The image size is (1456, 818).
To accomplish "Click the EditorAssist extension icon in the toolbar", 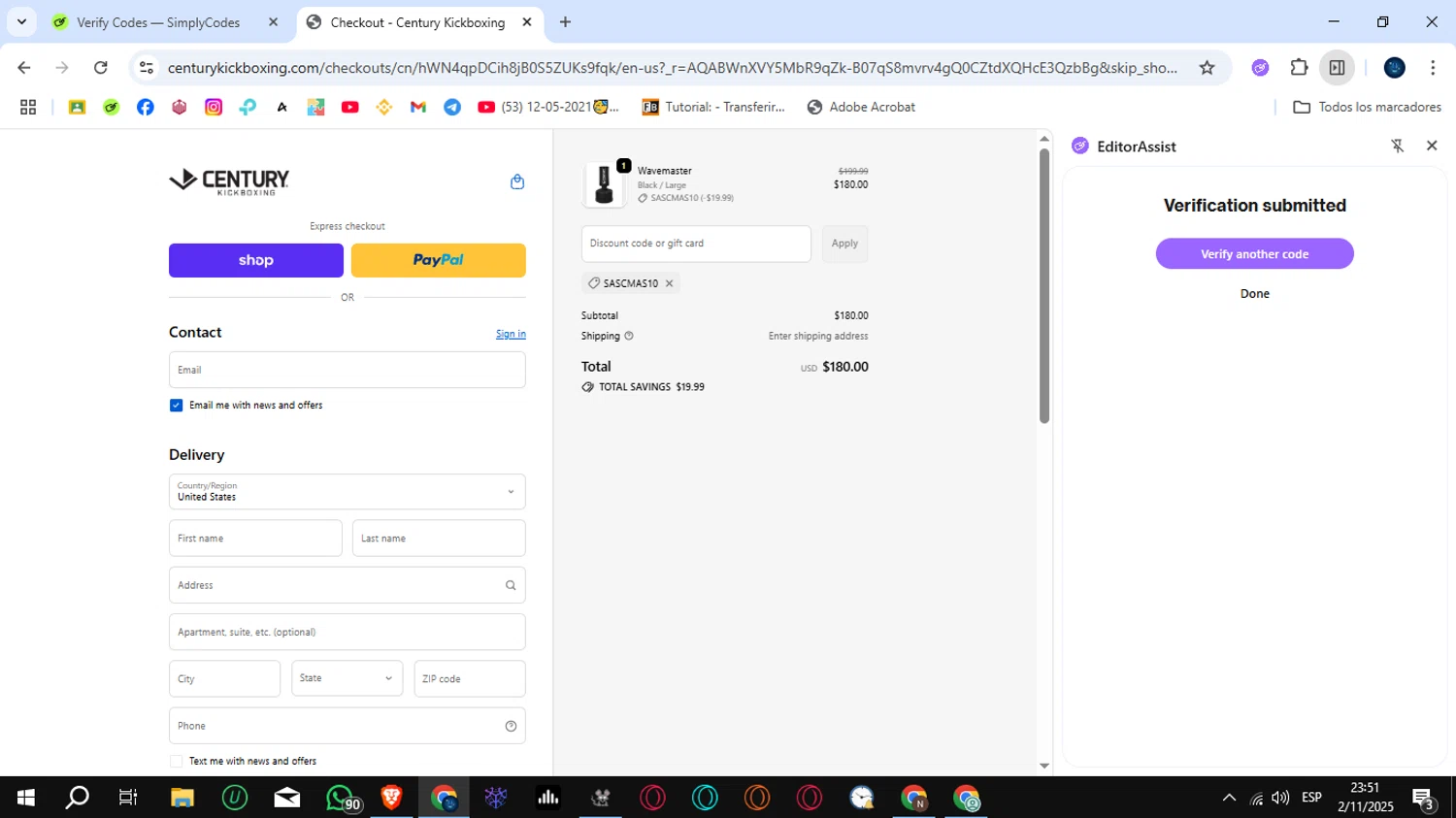I will 1260,68.
